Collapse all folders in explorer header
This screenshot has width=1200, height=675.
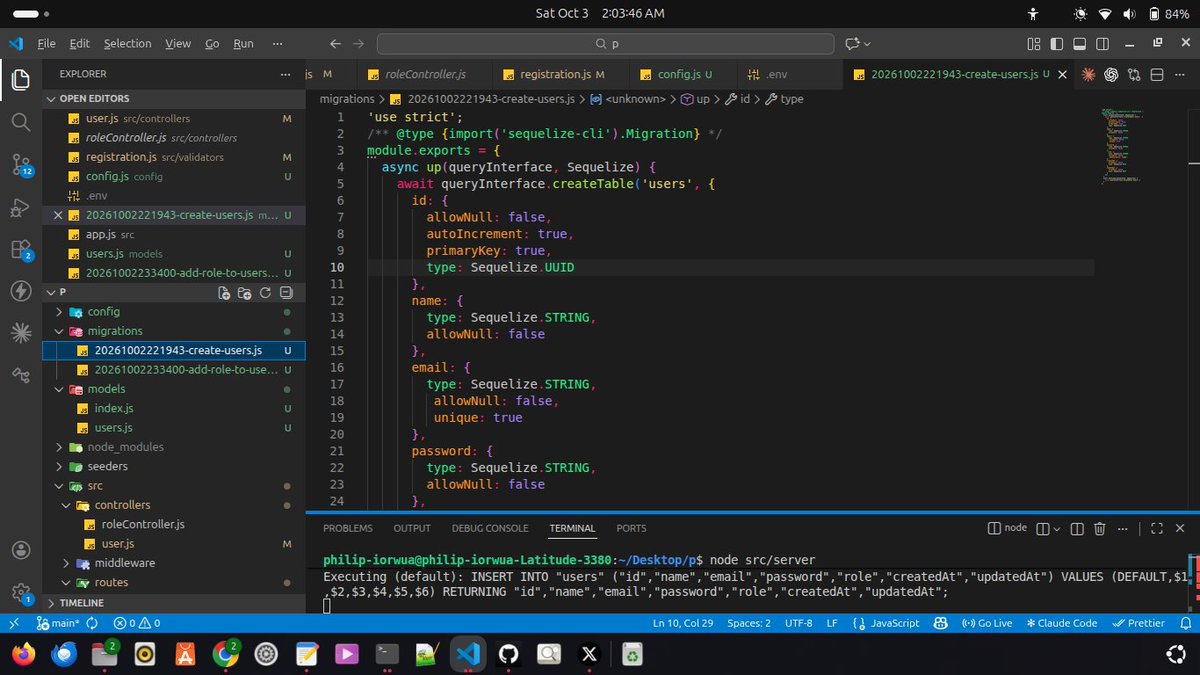pyautogui.click(x=286, y=293)
